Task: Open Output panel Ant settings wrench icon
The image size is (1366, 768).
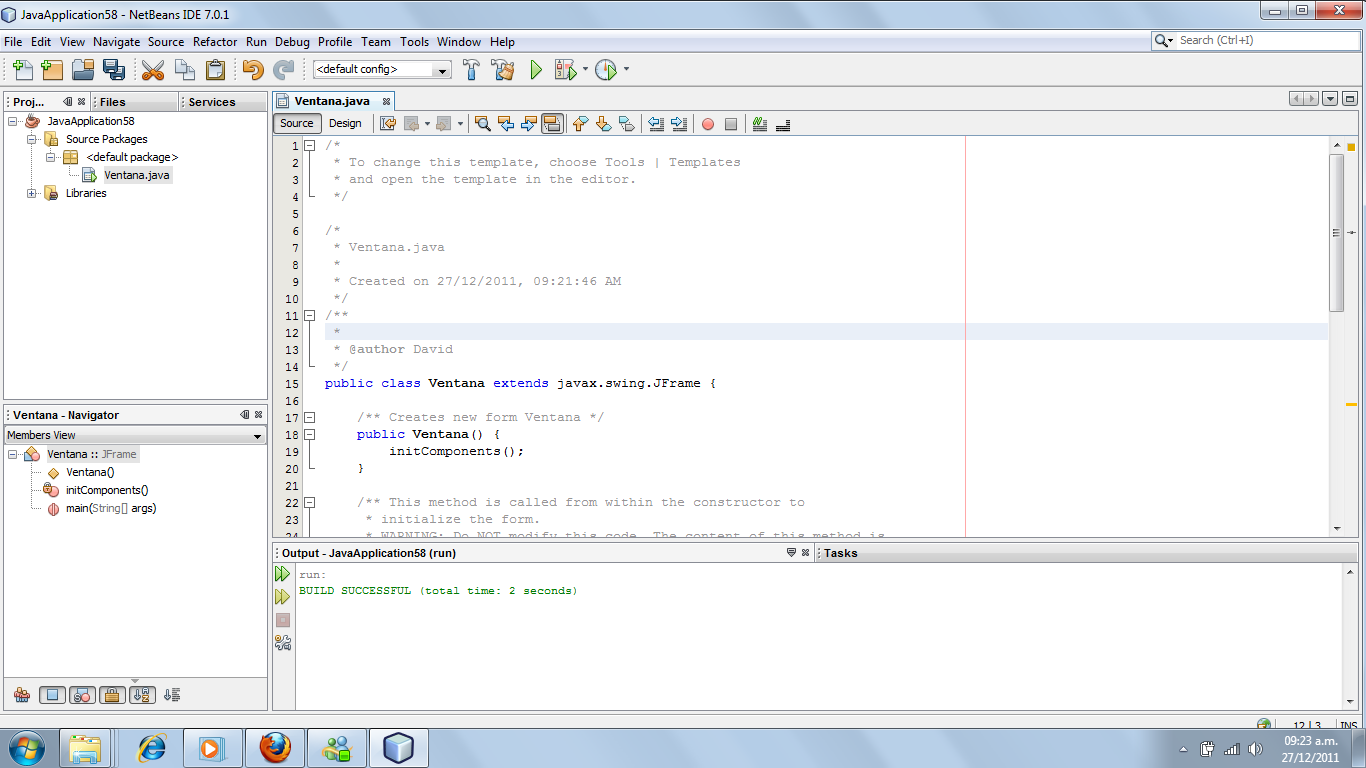Action: pos(283,643)
